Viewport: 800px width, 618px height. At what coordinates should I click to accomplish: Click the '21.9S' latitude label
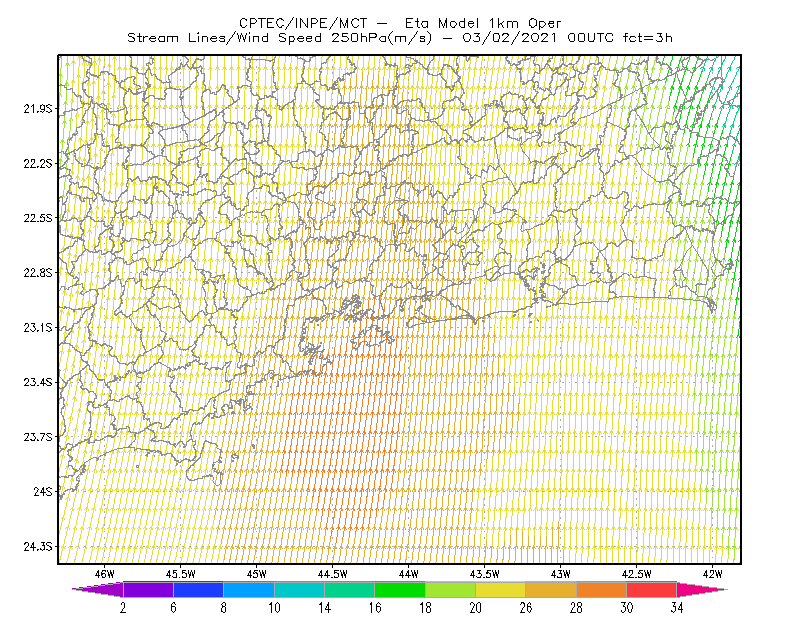[x=38, y=109]
